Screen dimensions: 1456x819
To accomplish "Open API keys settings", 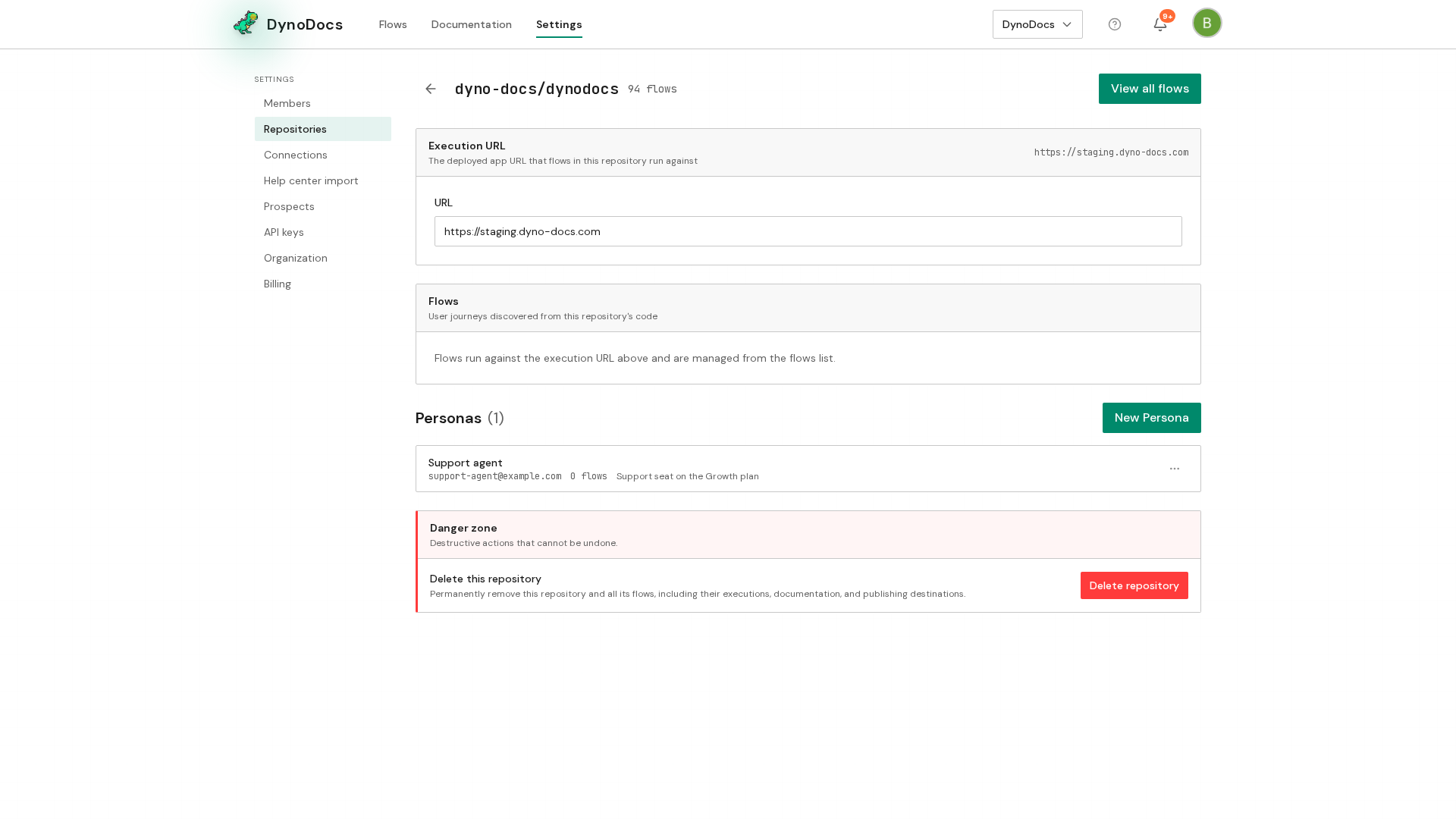I will (x=323, y=232).
